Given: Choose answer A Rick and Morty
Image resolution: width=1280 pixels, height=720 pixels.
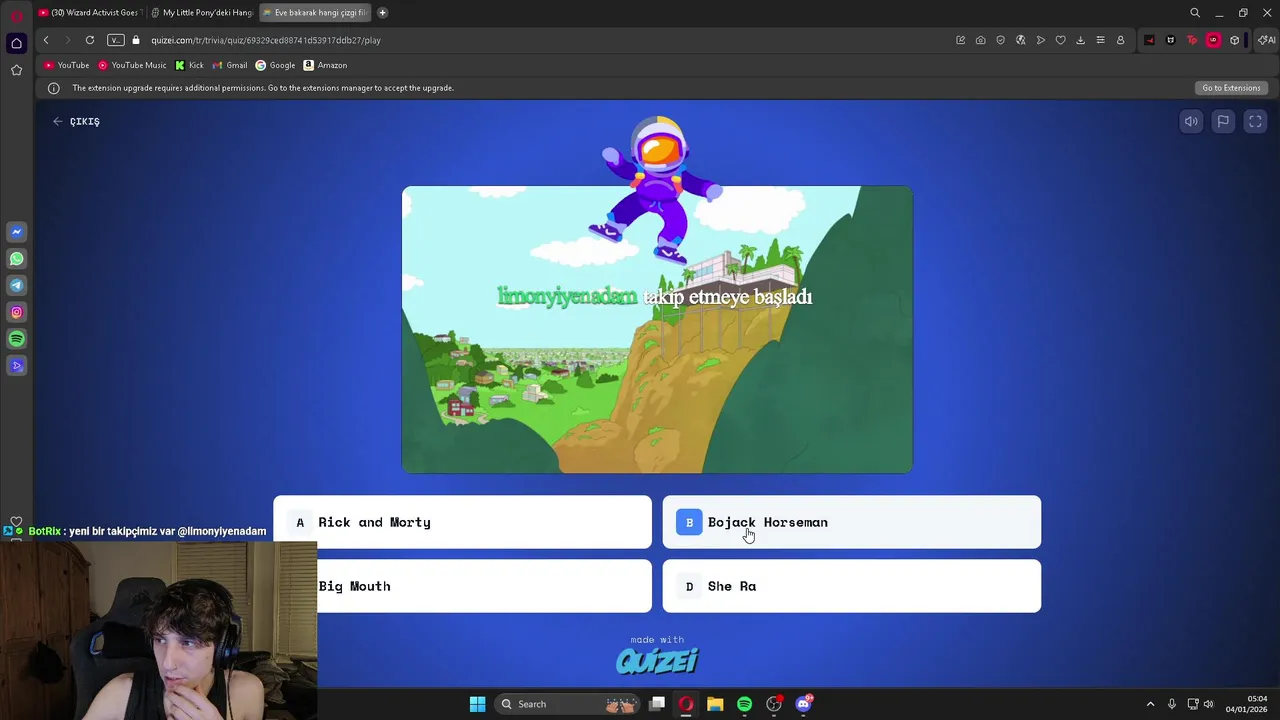Looking at the screenshot, I should coord(462,522).
